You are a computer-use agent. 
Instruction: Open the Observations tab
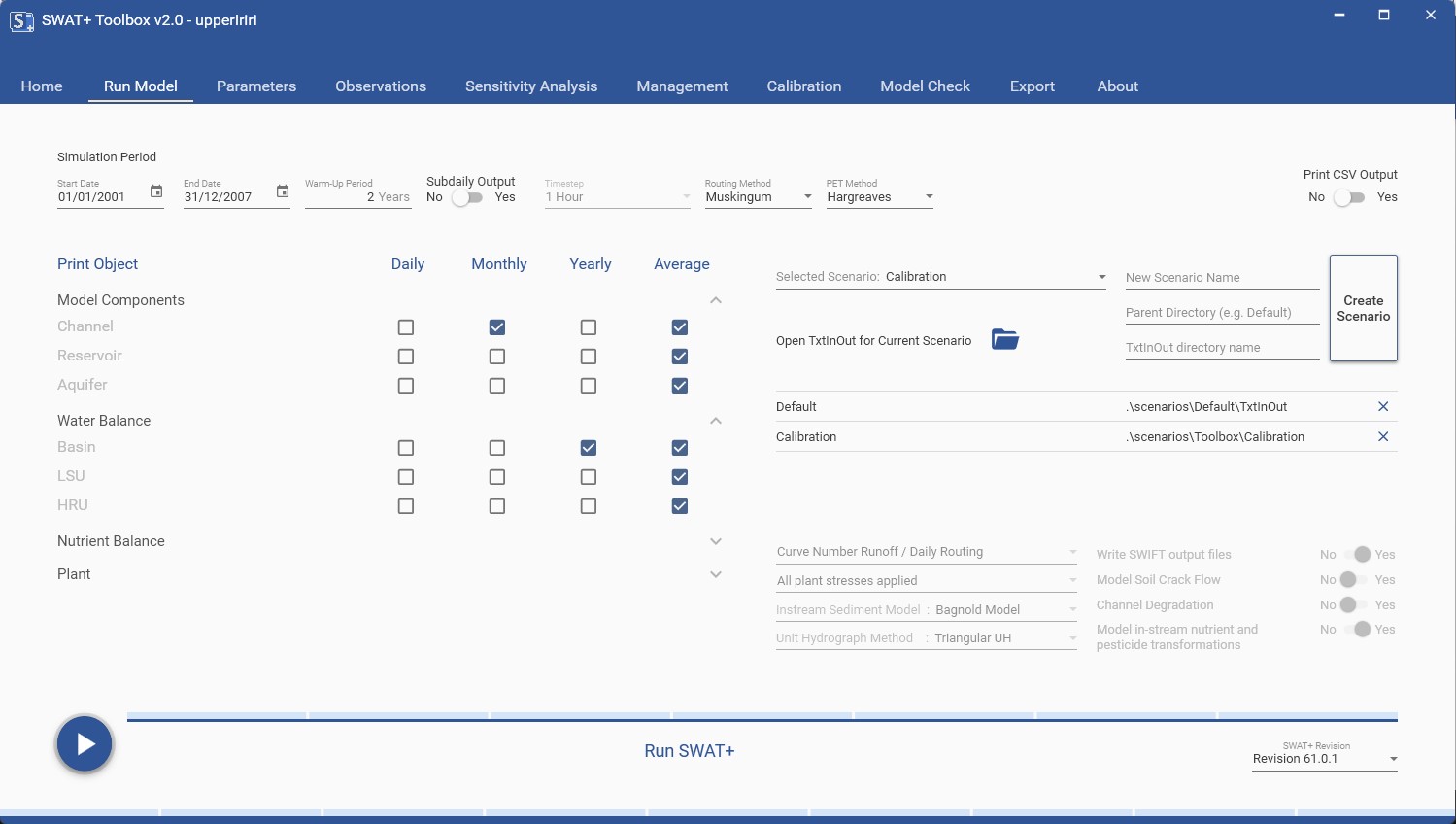[381, 86]
